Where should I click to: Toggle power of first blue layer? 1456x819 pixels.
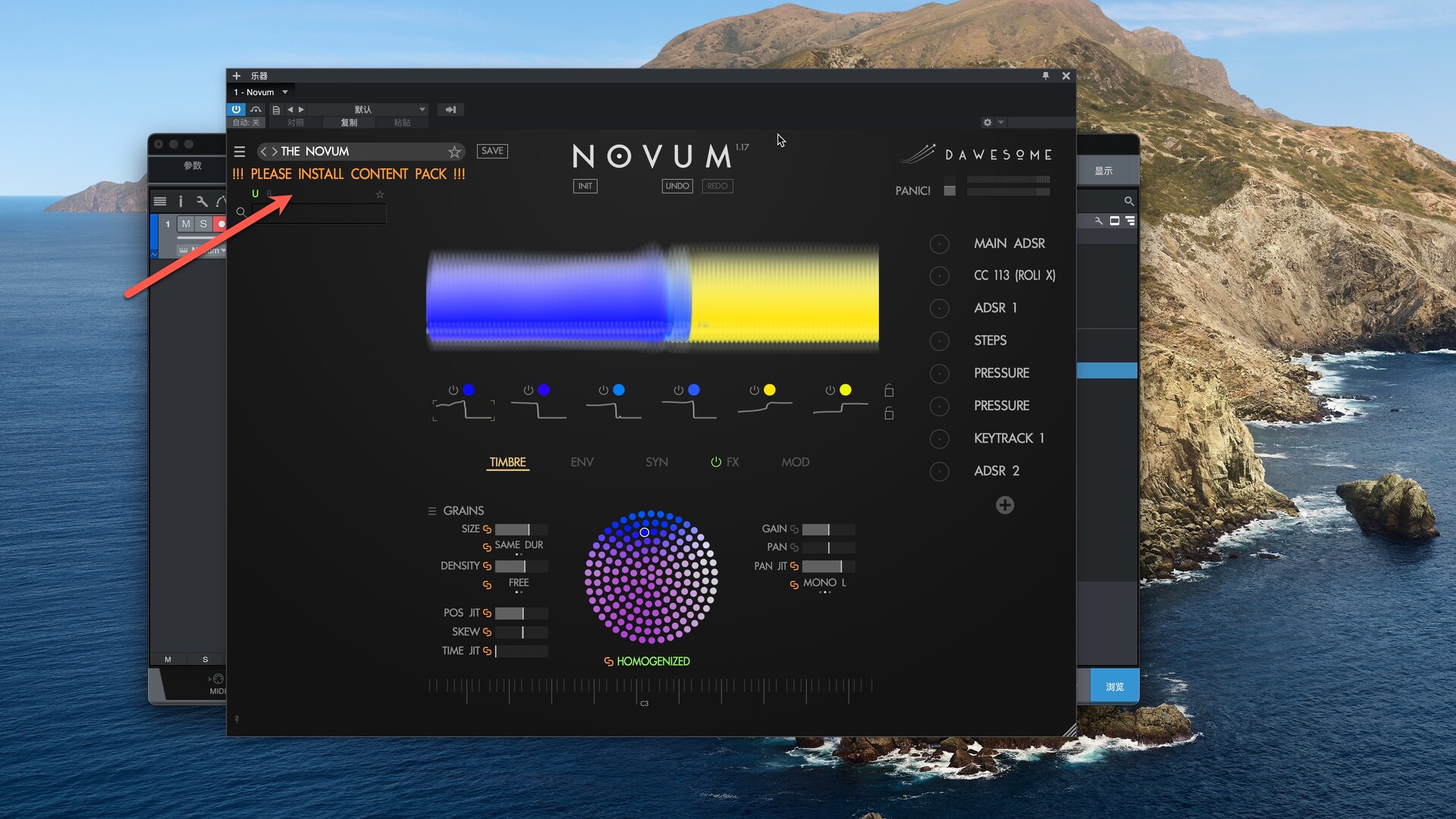pyautogui.click(x=453, y=390)
